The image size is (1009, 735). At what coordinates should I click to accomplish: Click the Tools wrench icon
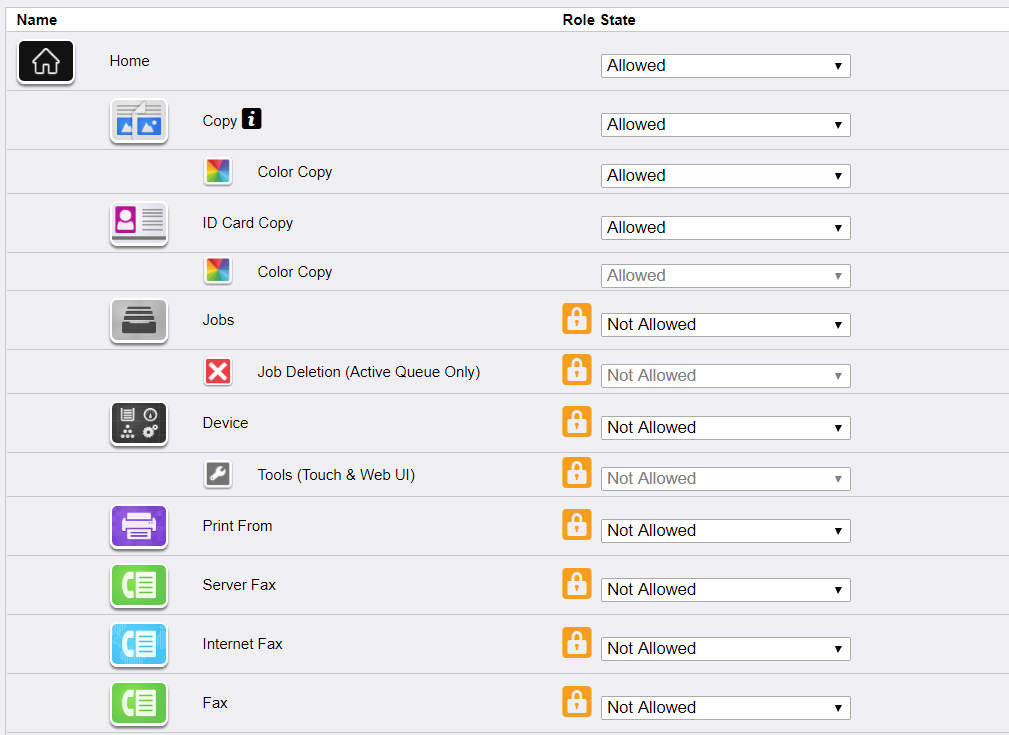(218, 475)
